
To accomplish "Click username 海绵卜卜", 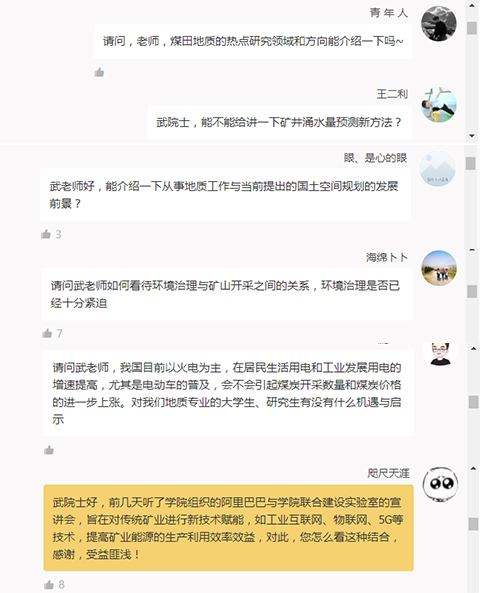I will 387,257.
